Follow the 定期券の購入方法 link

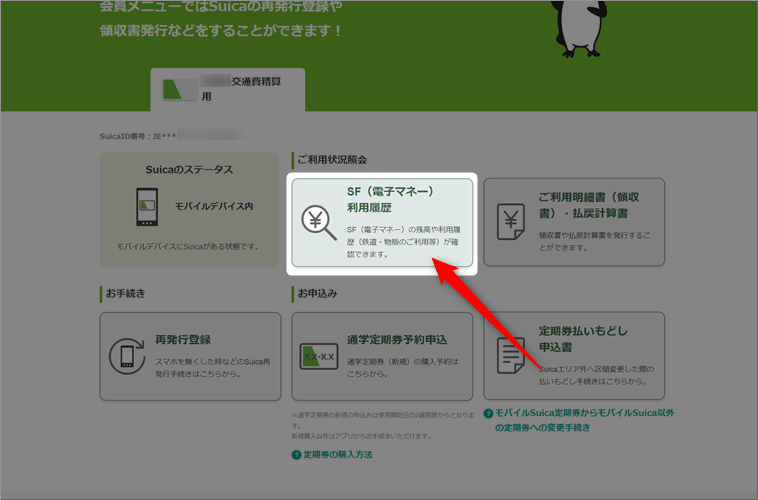point(338,455)
